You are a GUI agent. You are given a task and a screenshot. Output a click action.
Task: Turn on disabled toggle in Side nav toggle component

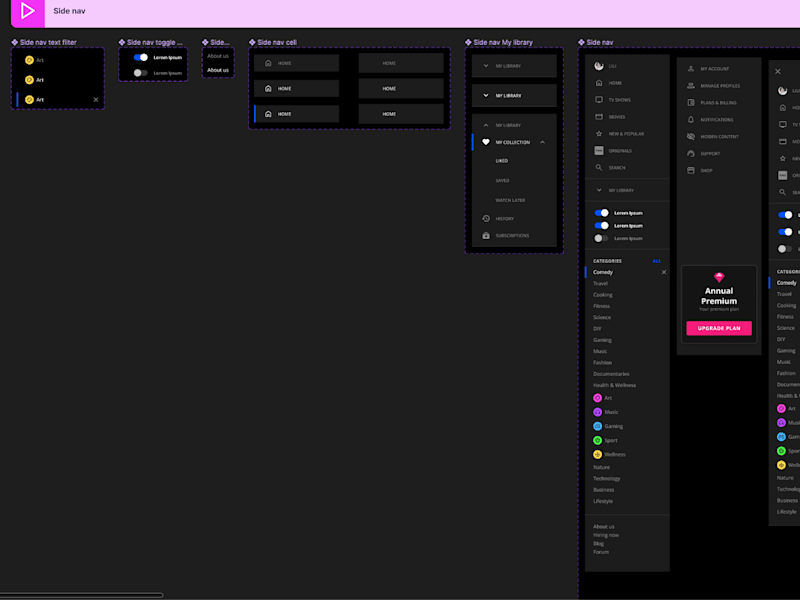pos(140,73)
